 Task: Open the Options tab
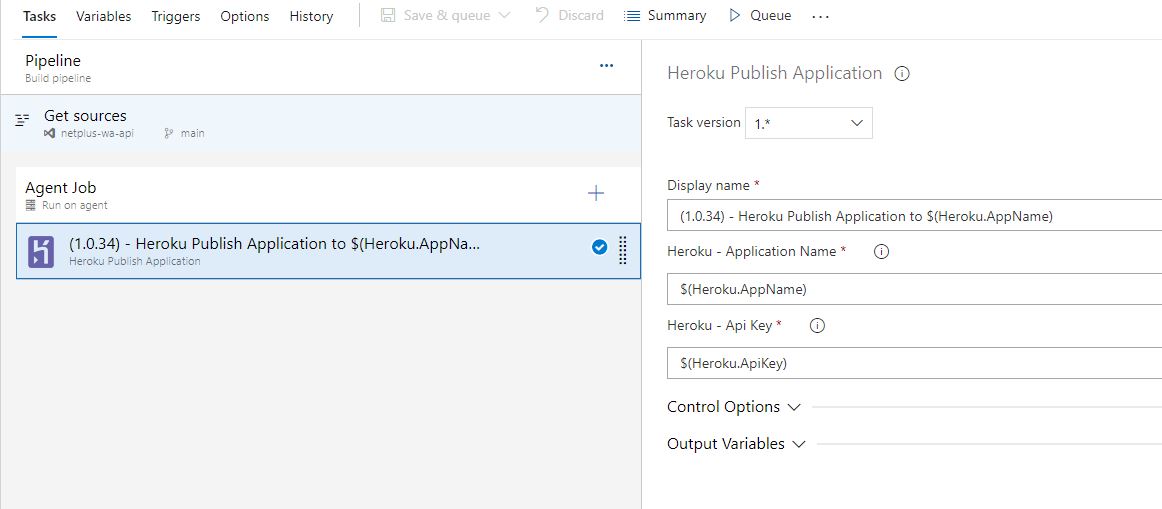tap(245, 16)
